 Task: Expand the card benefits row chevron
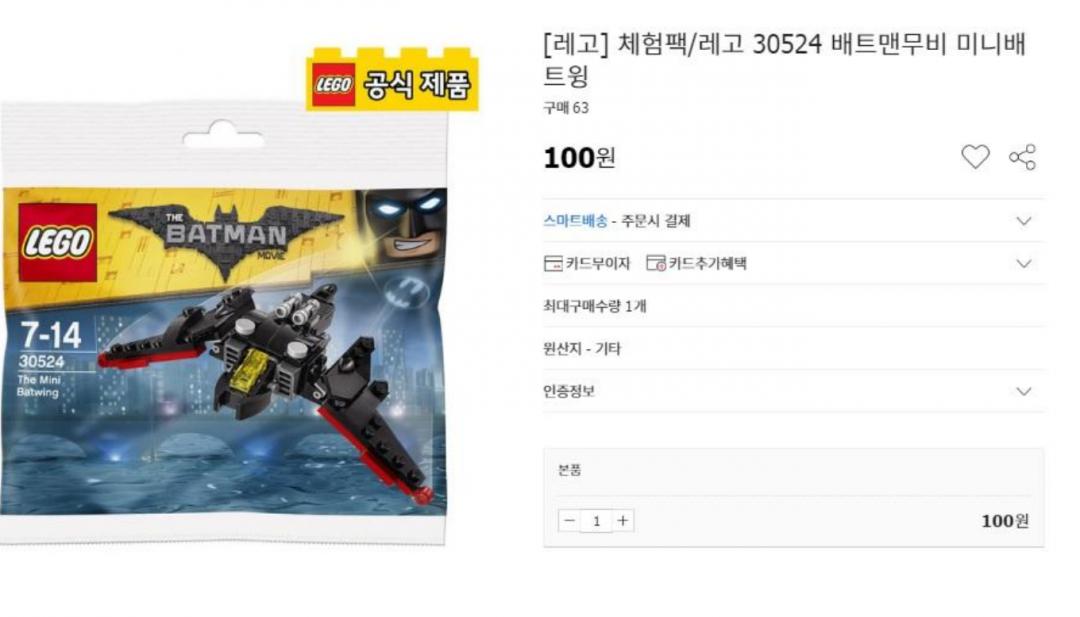1024,264
